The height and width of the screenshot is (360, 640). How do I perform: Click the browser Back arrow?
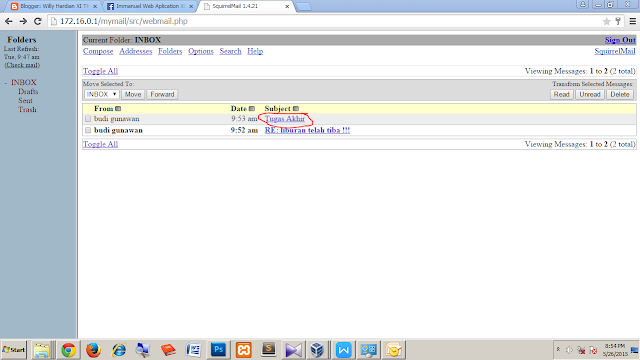(9, 21)
